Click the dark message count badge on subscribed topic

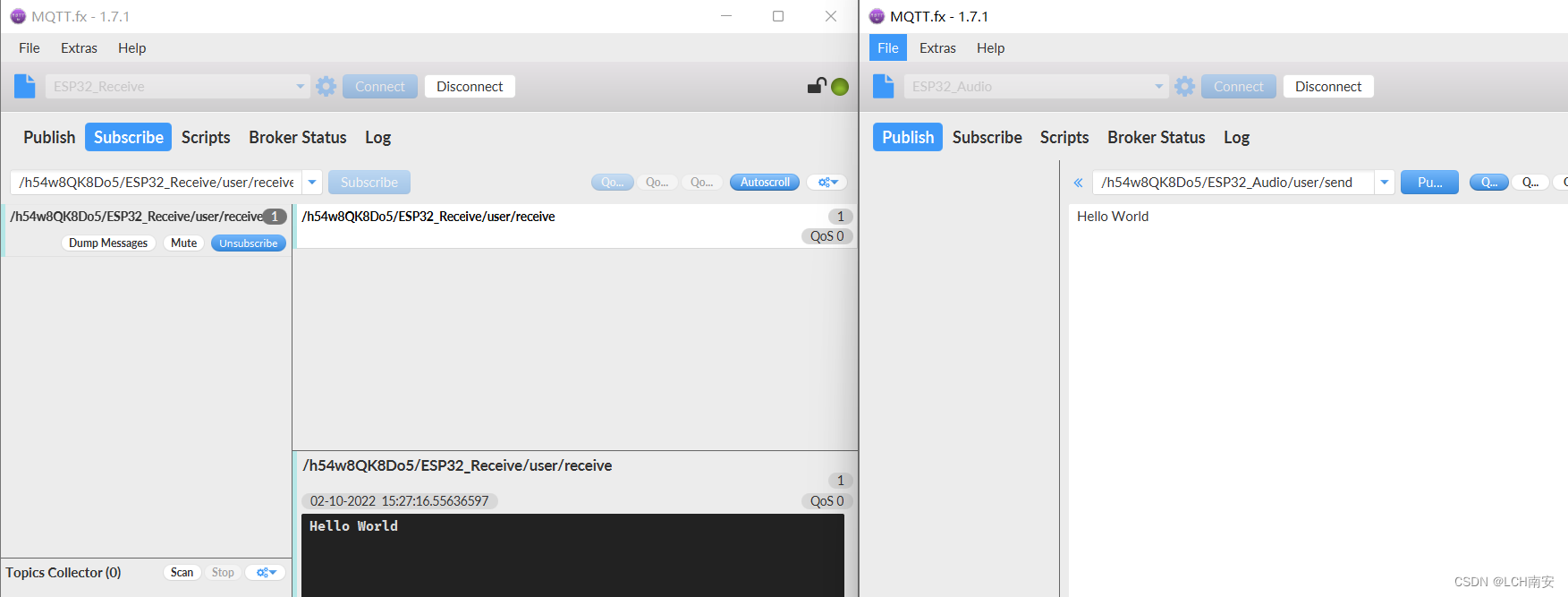click(275, 217)
